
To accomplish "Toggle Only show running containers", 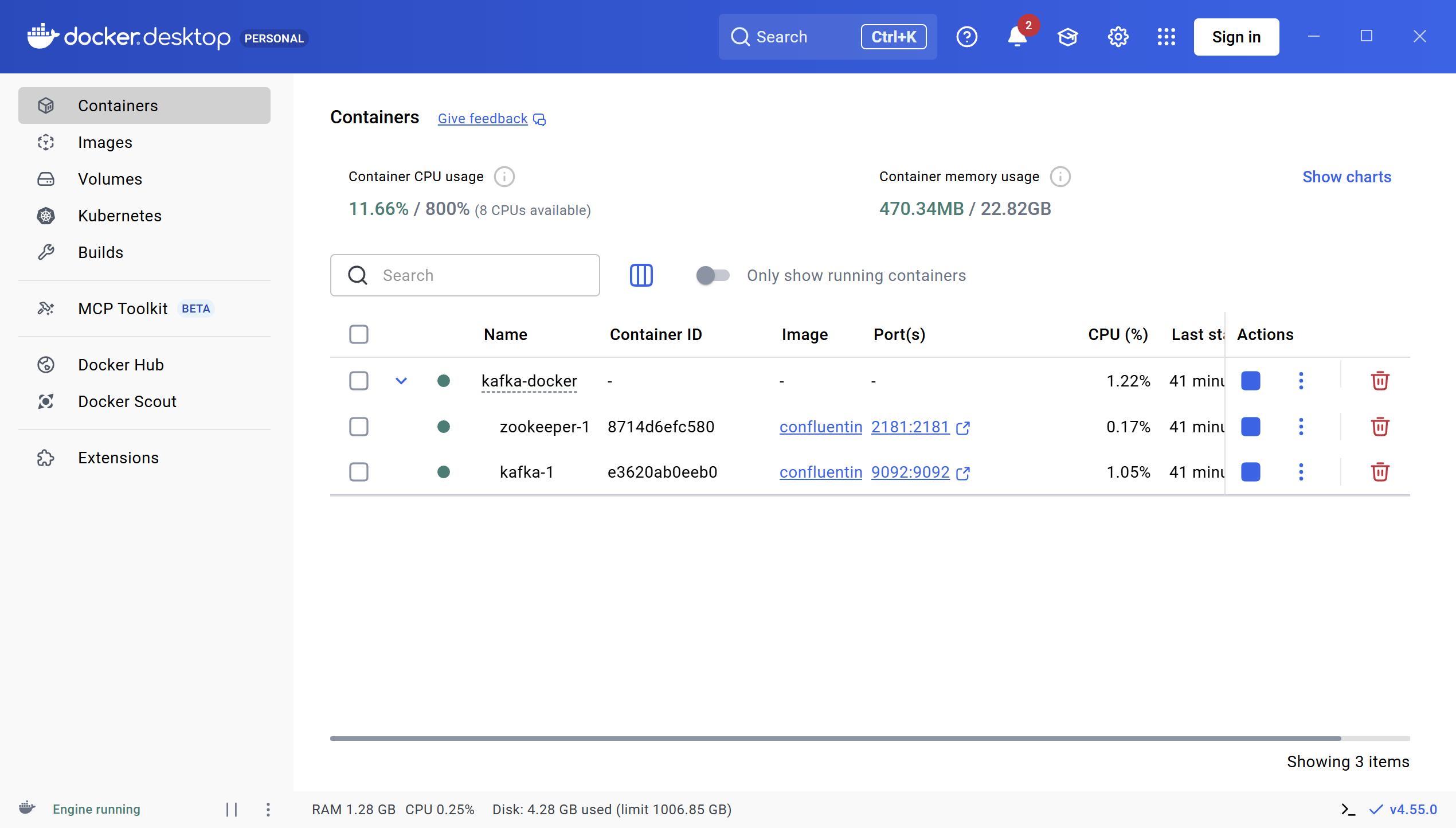I will point(713,275).
